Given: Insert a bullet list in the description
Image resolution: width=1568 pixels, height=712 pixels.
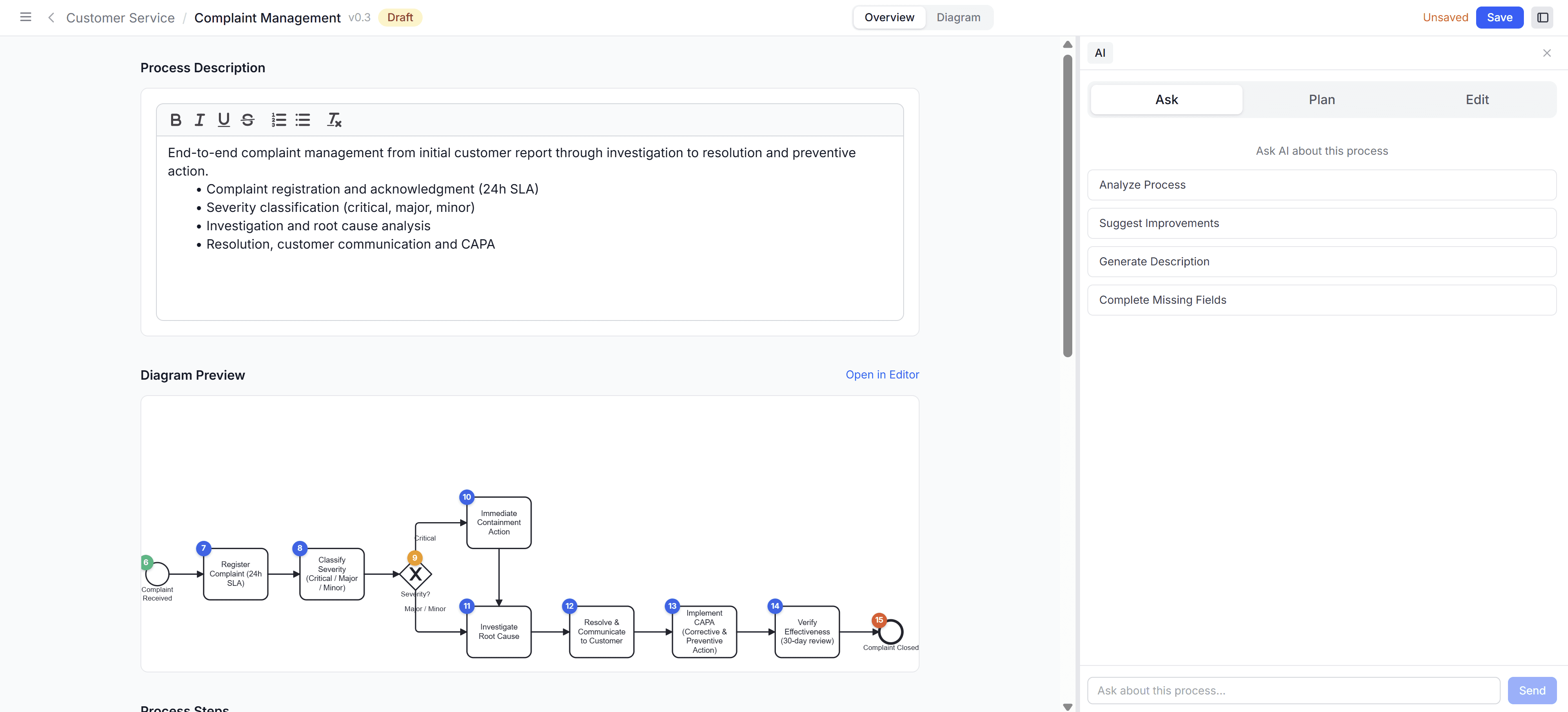Looking at the screenshot, I should coord(303,119).
